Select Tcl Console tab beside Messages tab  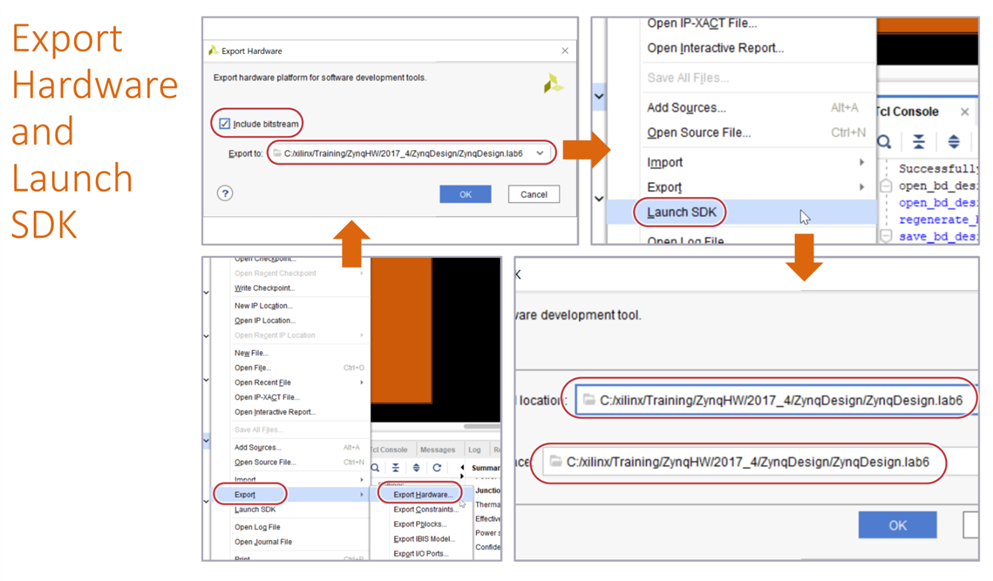pyautogui.click(x=391, y=449)
